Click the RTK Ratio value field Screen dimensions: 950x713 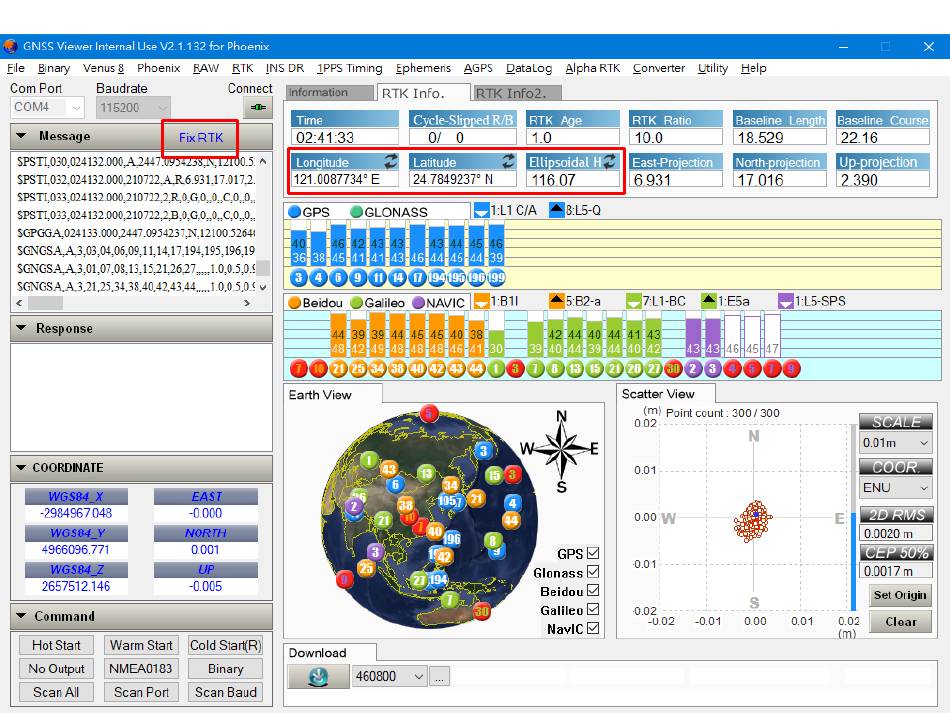(x=676, y=138)
